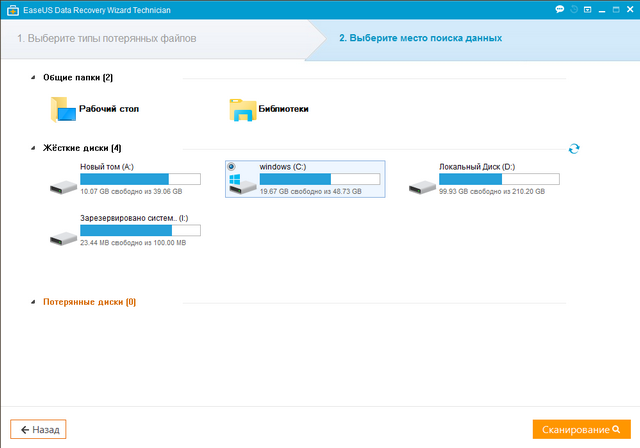Click 10.07 GB свободно из 39.06 GB text
Screen dimensions: 640x448
131,191
